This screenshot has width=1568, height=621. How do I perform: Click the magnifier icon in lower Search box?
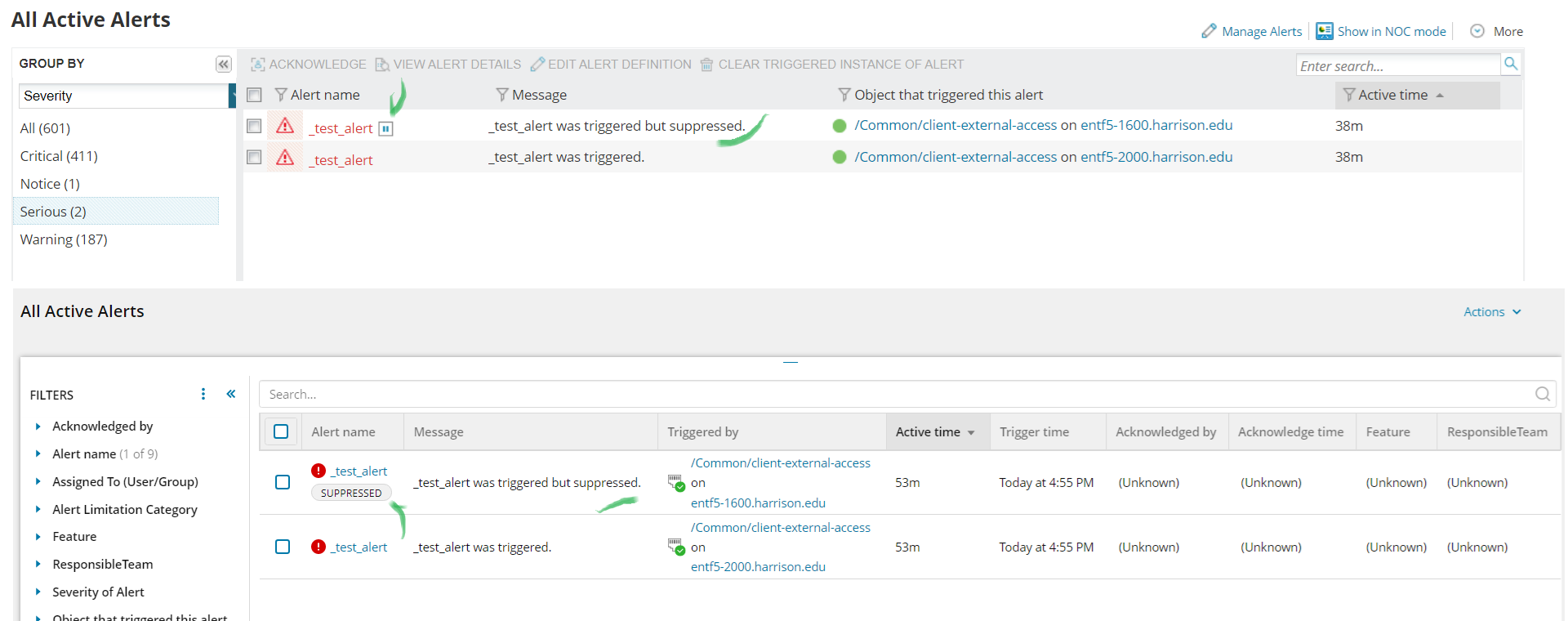(1542, 394)
